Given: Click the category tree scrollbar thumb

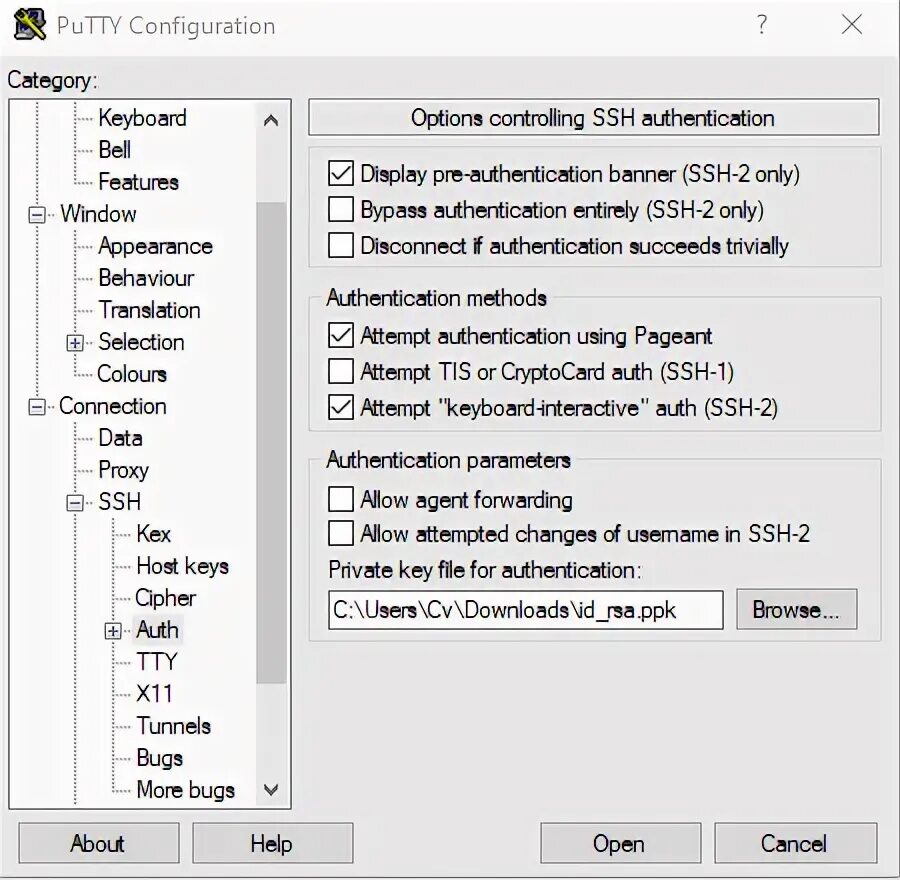Looking at the screenshot, I should pyautogui.click(x=271, y=442).
